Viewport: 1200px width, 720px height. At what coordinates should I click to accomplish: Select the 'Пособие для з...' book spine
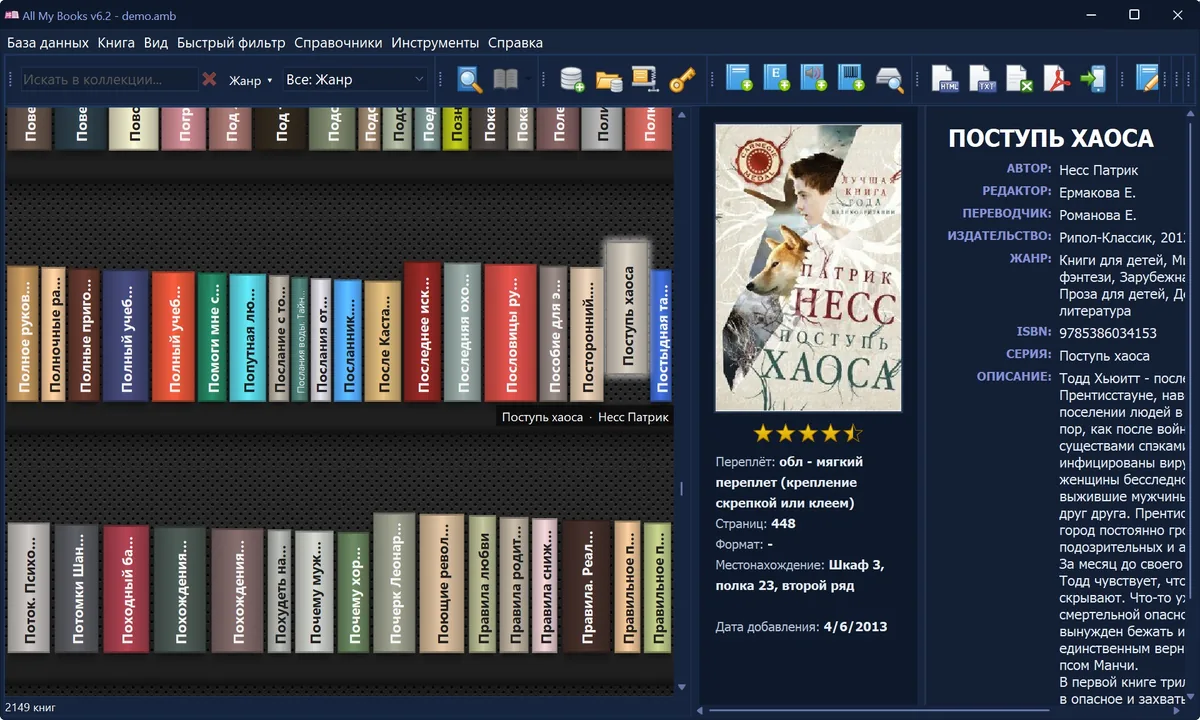pyautogui.click(x=553, y=334)
